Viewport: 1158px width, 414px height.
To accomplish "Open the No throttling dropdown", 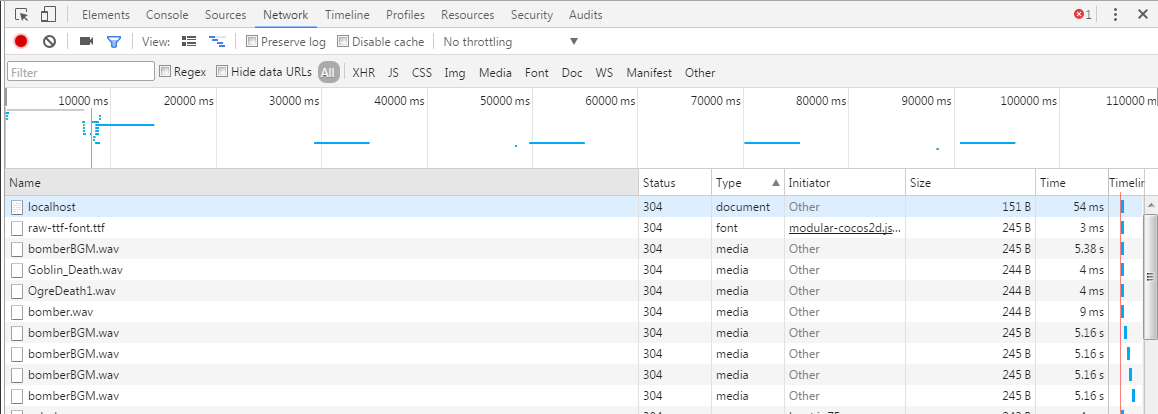I will [x=510, y=42].
